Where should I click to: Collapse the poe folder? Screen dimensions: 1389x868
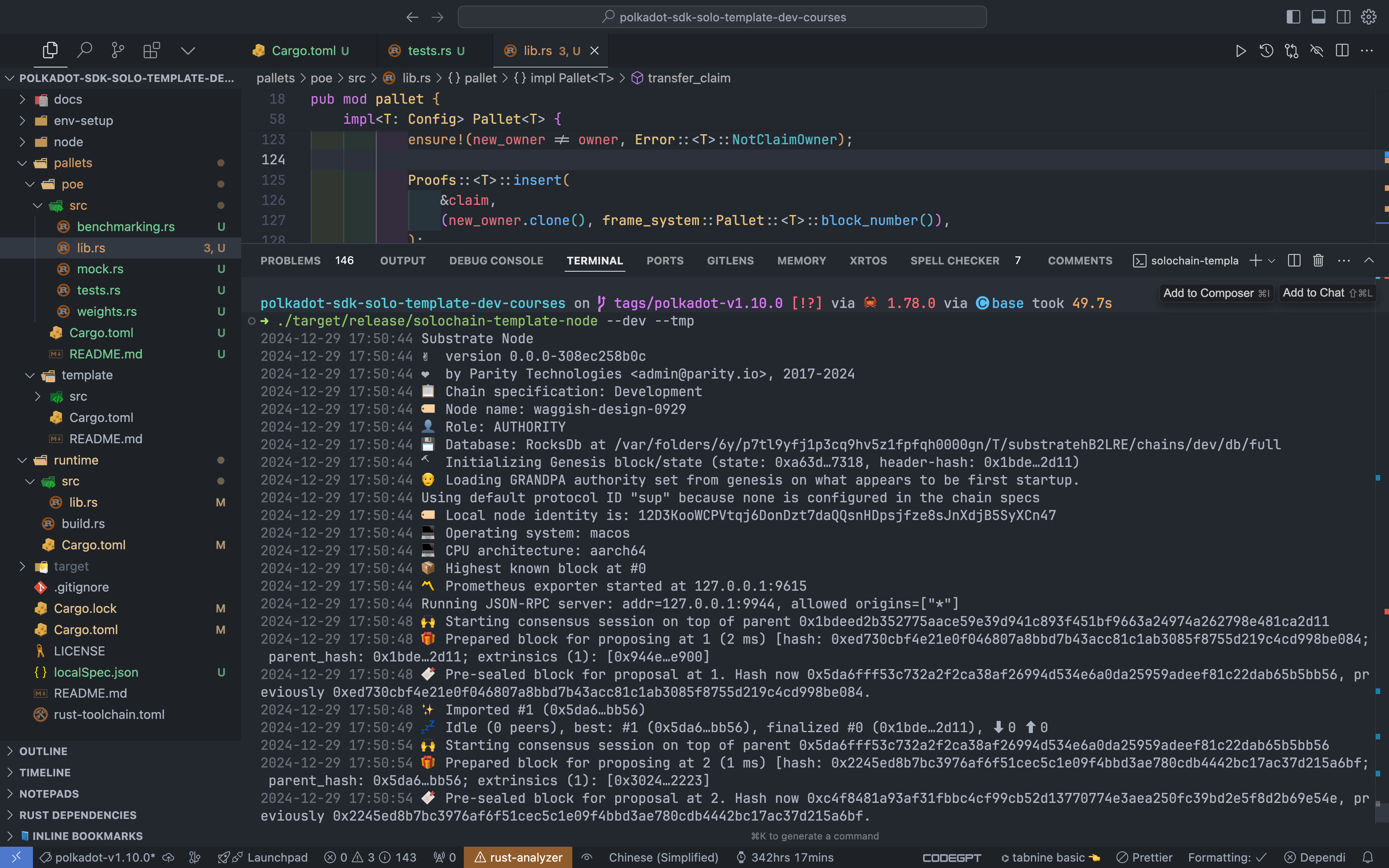click(x=121, y=184)
